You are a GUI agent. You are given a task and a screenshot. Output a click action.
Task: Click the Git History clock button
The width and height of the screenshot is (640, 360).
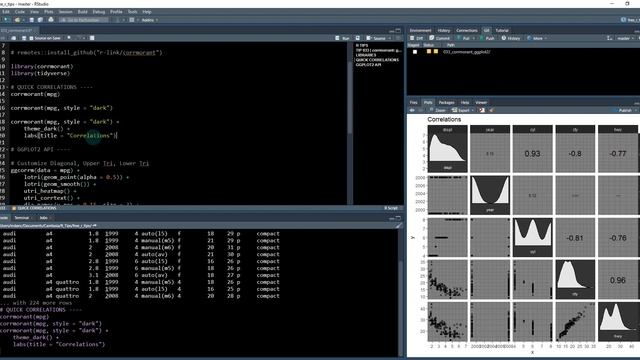(511, 38)
